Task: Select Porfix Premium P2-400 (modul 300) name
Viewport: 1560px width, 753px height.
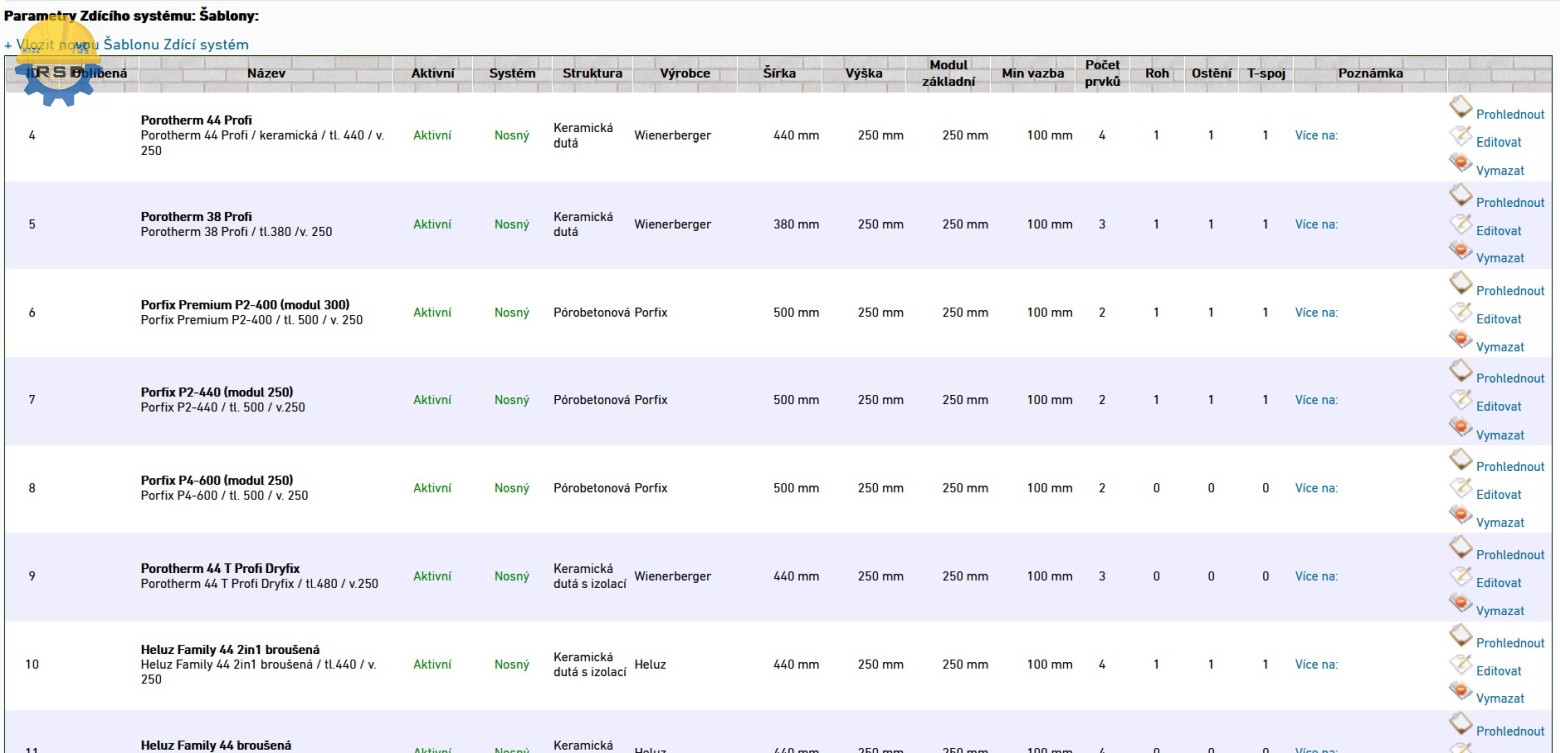Action: [245, 305]
